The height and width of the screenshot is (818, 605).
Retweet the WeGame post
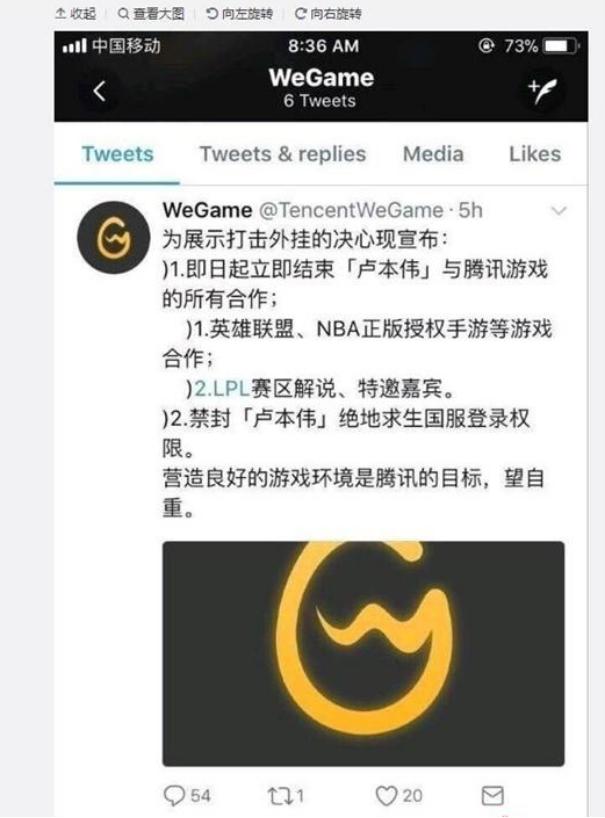pyautogui.click(x=285, y=796)
